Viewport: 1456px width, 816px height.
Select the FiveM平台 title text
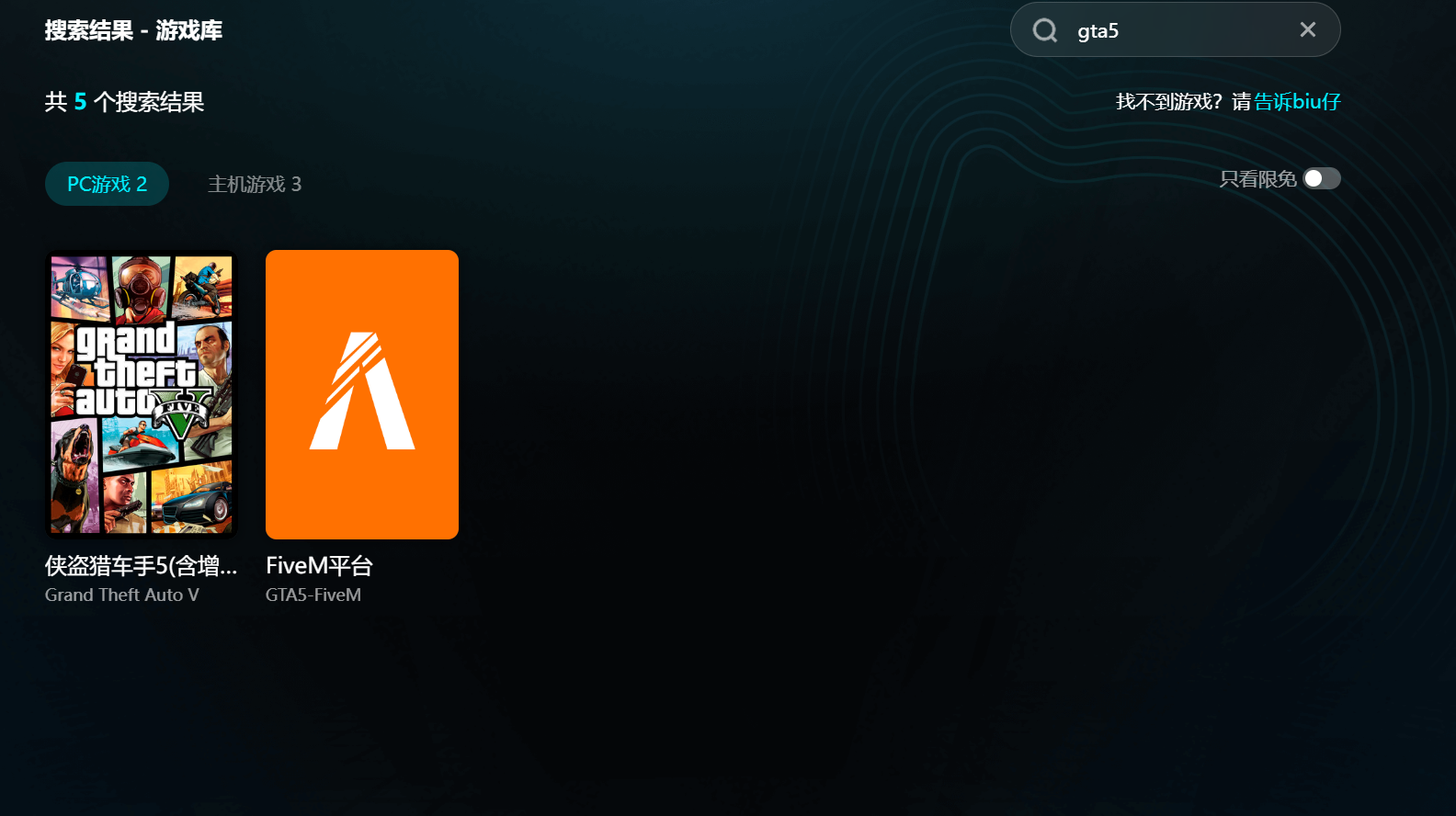(320, 566)
